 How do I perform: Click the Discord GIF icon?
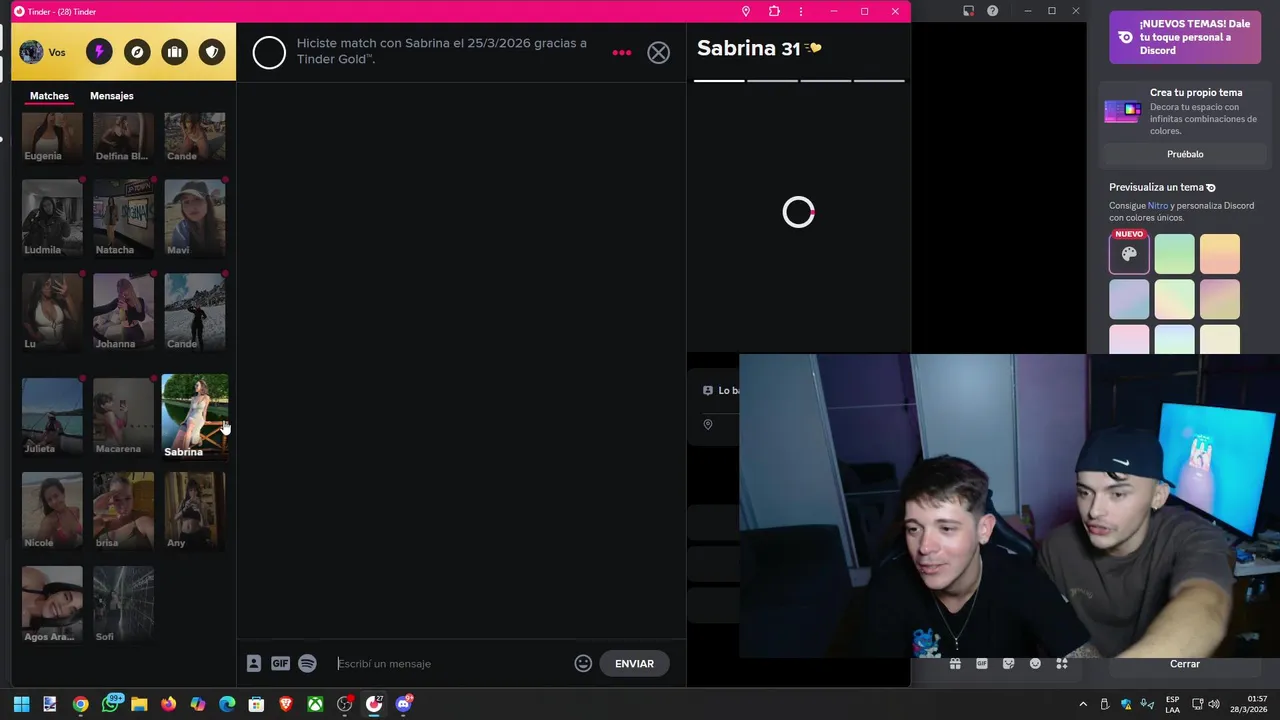tap(982, 664)
